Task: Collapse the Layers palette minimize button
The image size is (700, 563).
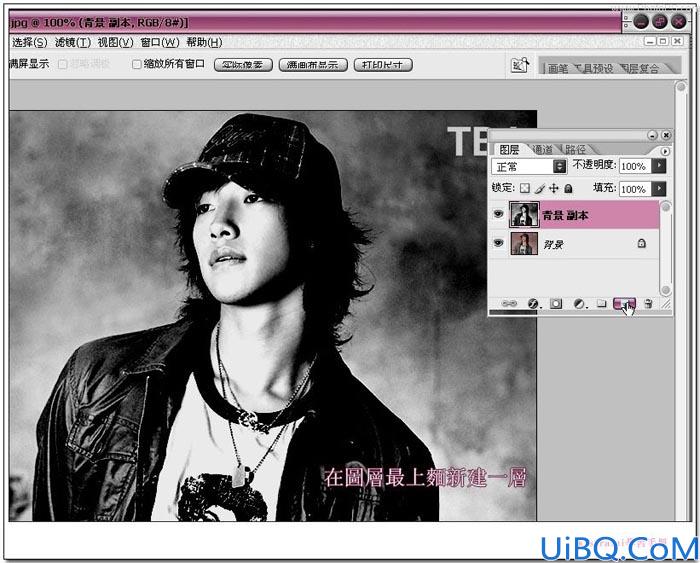Action: (652, 135)
